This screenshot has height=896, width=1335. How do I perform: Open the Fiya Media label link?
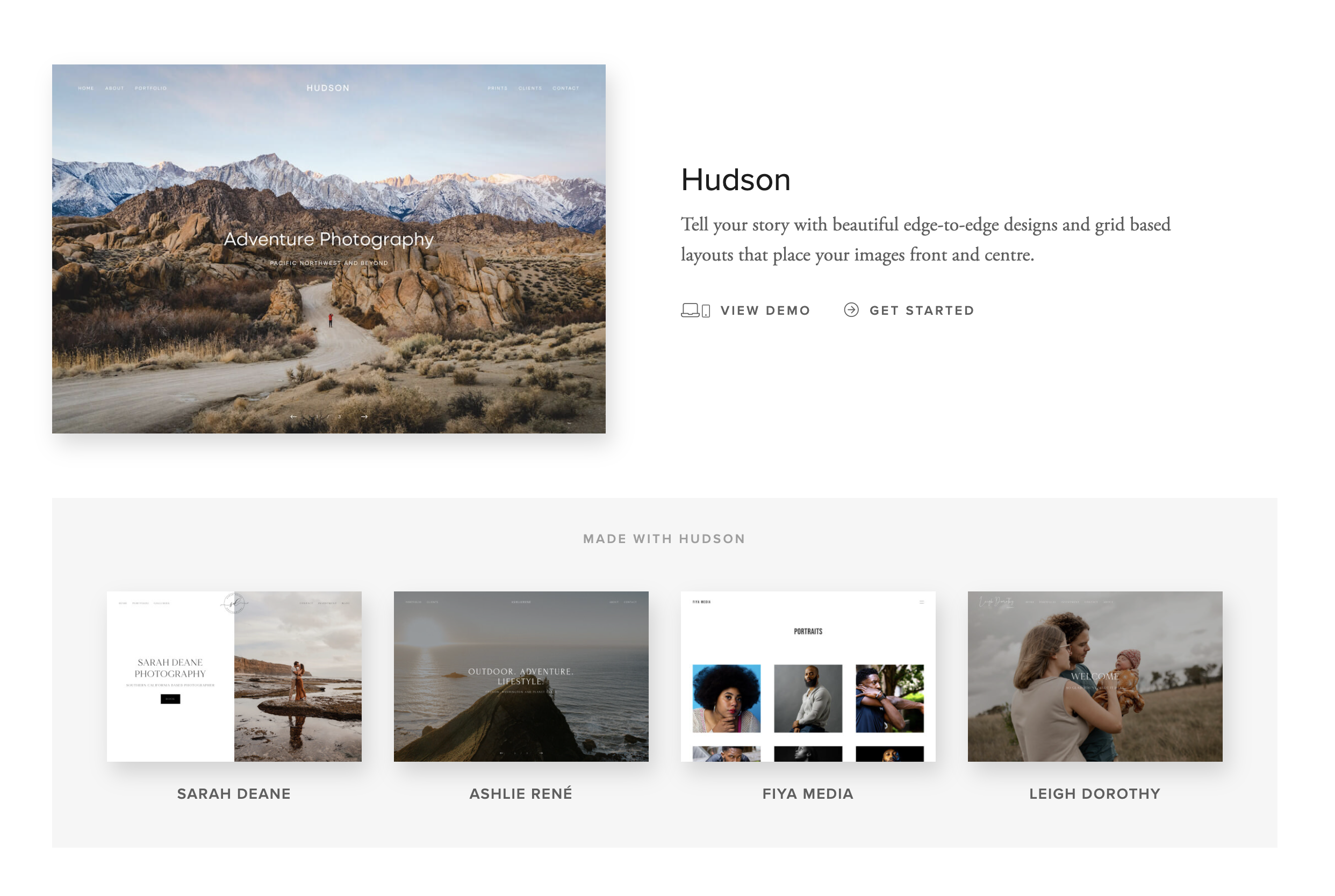(x=807, y=793)
